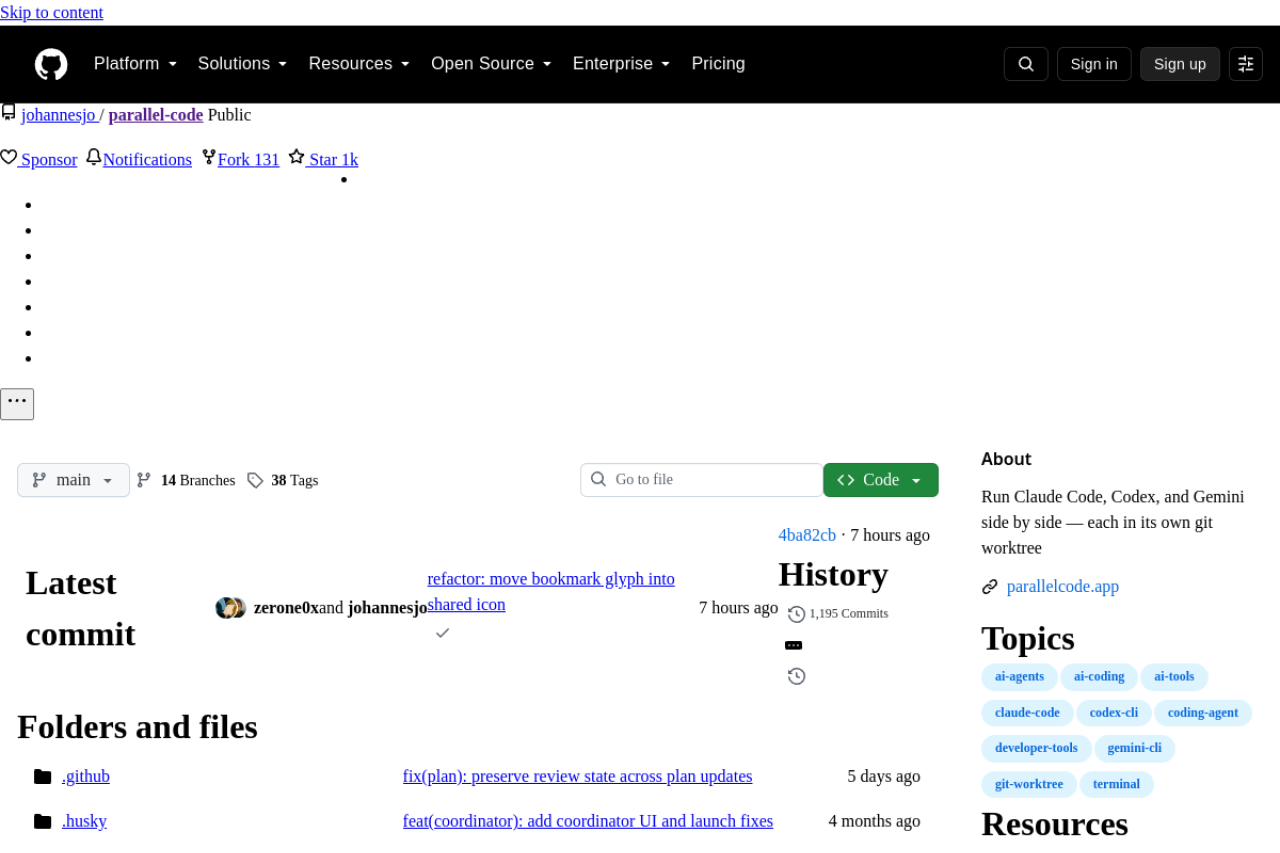The image size is (1280, 853).
Task: Click the Sign up button
Action: [x=1180, y=64]
